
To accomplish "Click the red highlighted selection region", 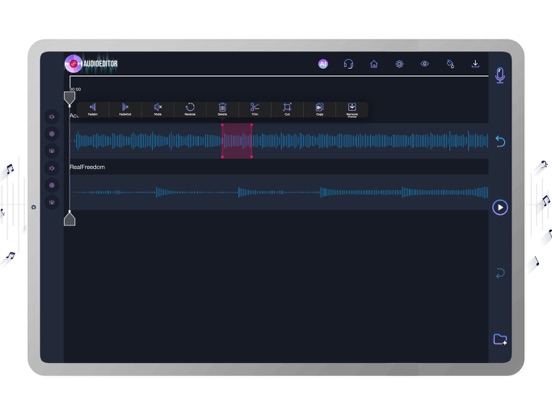I will [237, 141].
